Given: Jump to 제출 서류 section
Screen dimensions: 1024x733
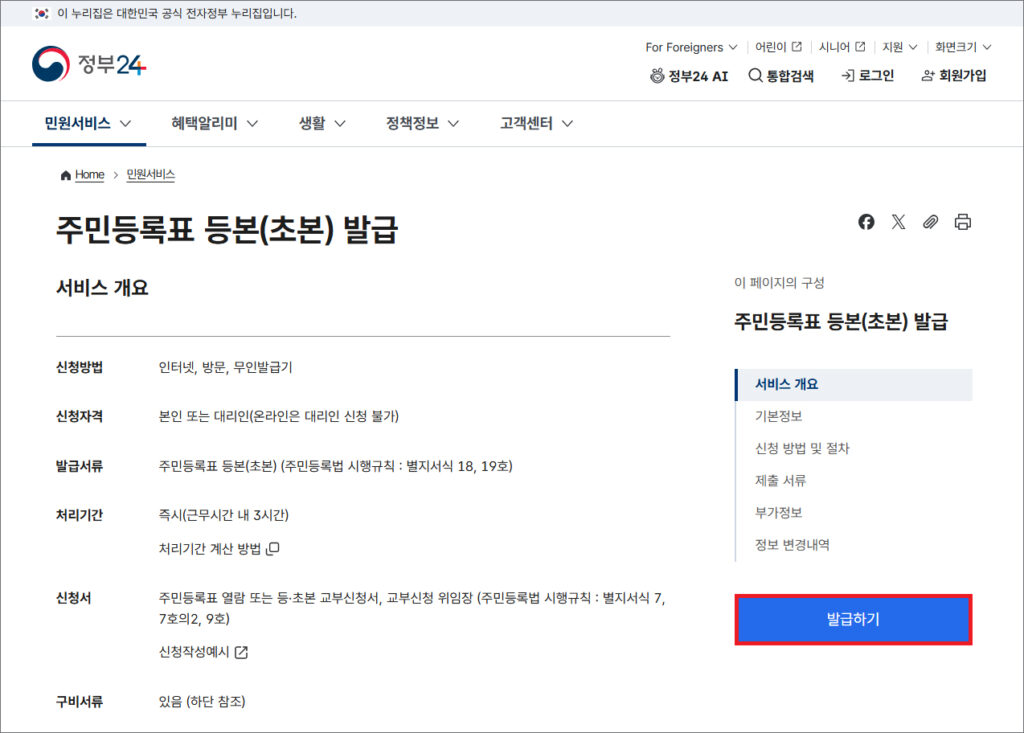Looking at the screenshot, I should coord(780,481).
